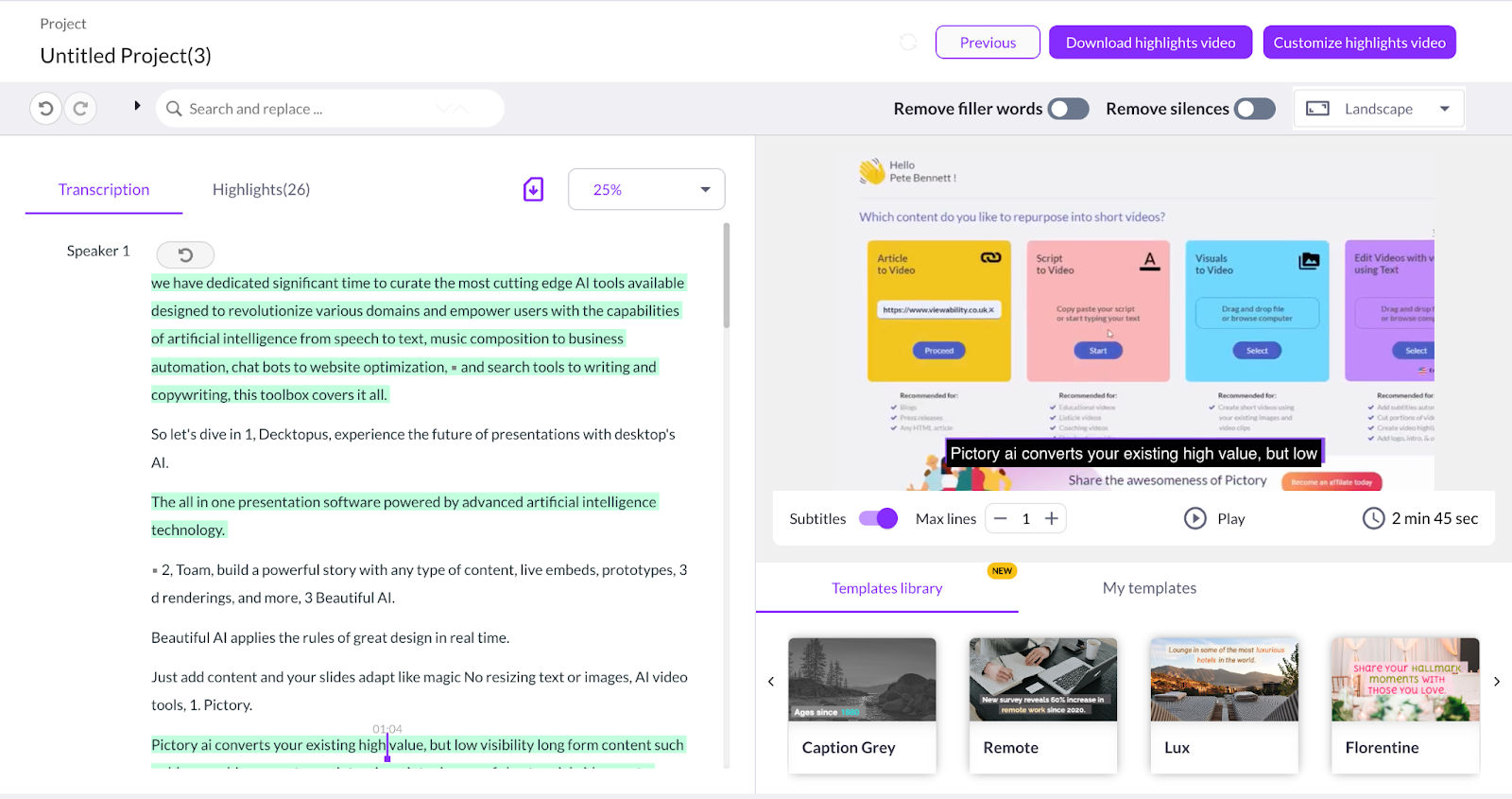
Task: Click the redo arrow icon in toolbar
Action: pos(80,109)
